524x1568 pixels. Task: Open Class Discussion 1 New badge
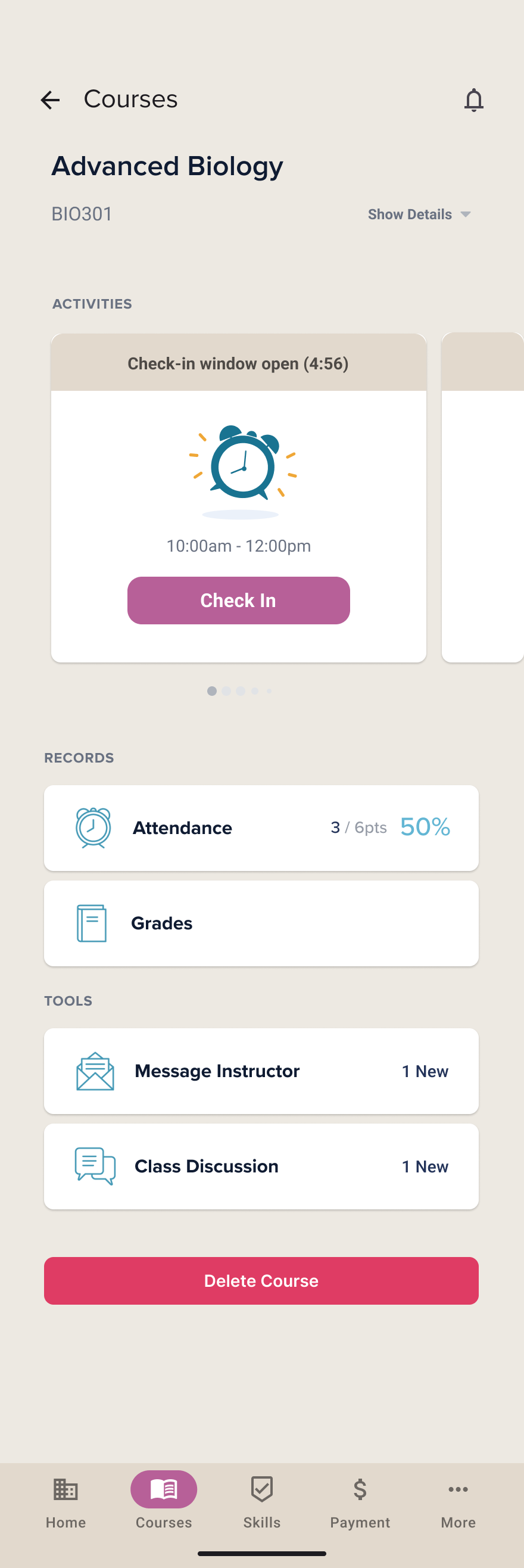425,1166
